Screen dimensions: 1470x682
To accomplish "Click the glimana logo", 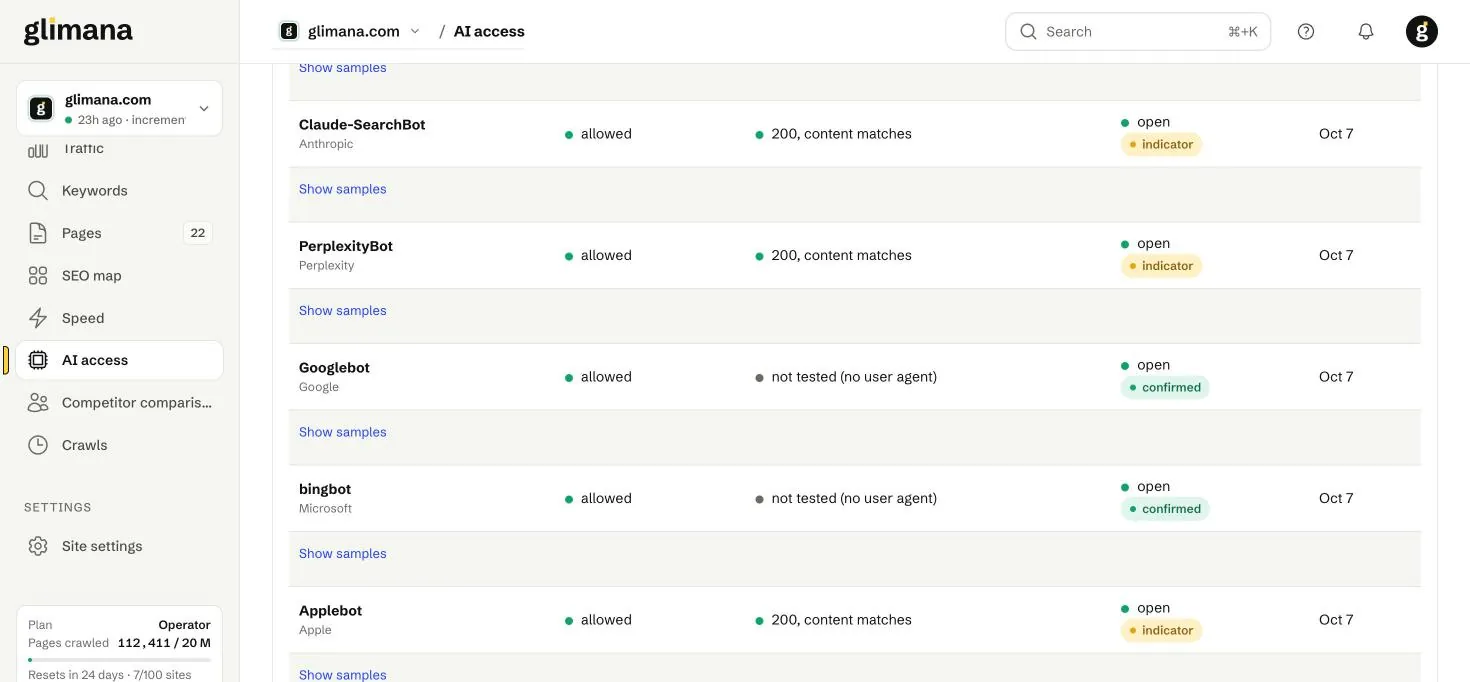I will pos(78,31).
